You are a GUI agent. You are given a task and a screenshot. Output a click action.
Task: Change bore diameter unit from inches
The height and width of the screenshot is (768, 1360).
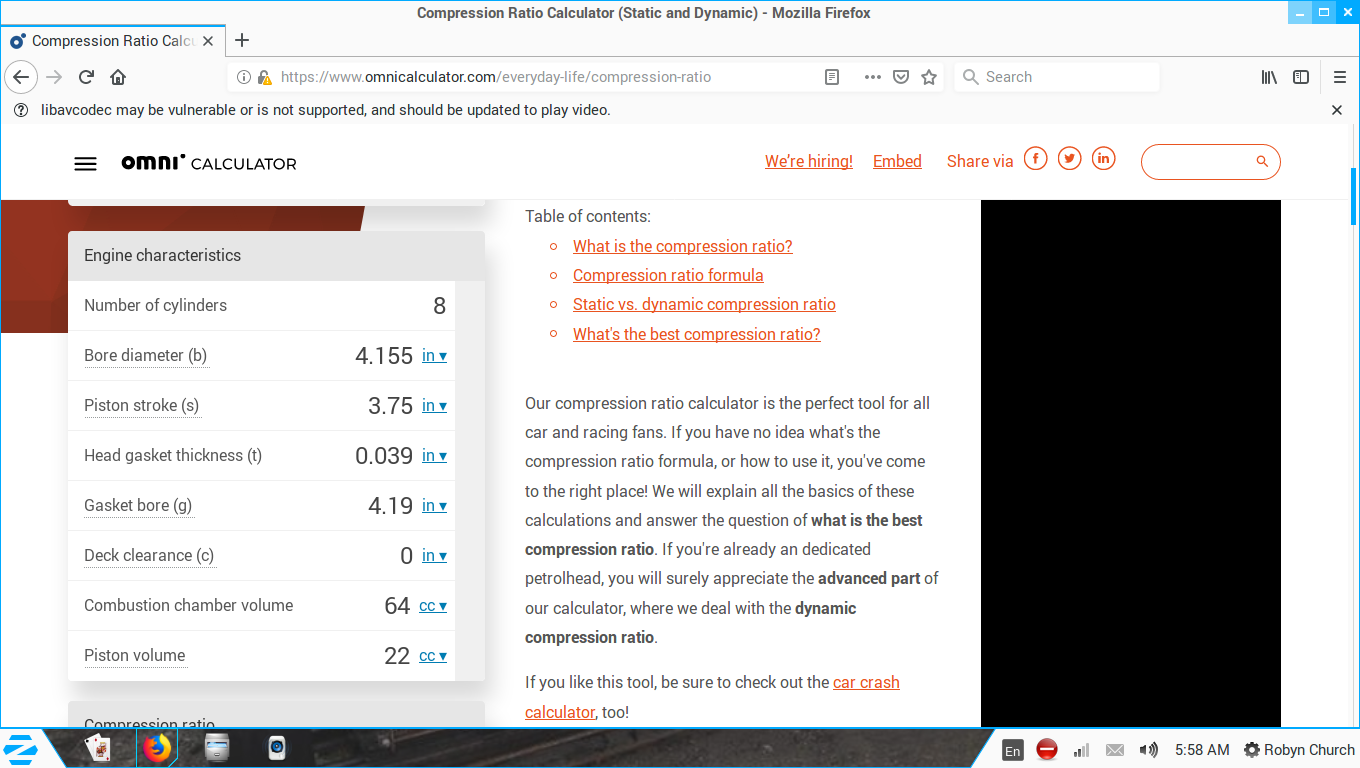[x=434, y=355]
